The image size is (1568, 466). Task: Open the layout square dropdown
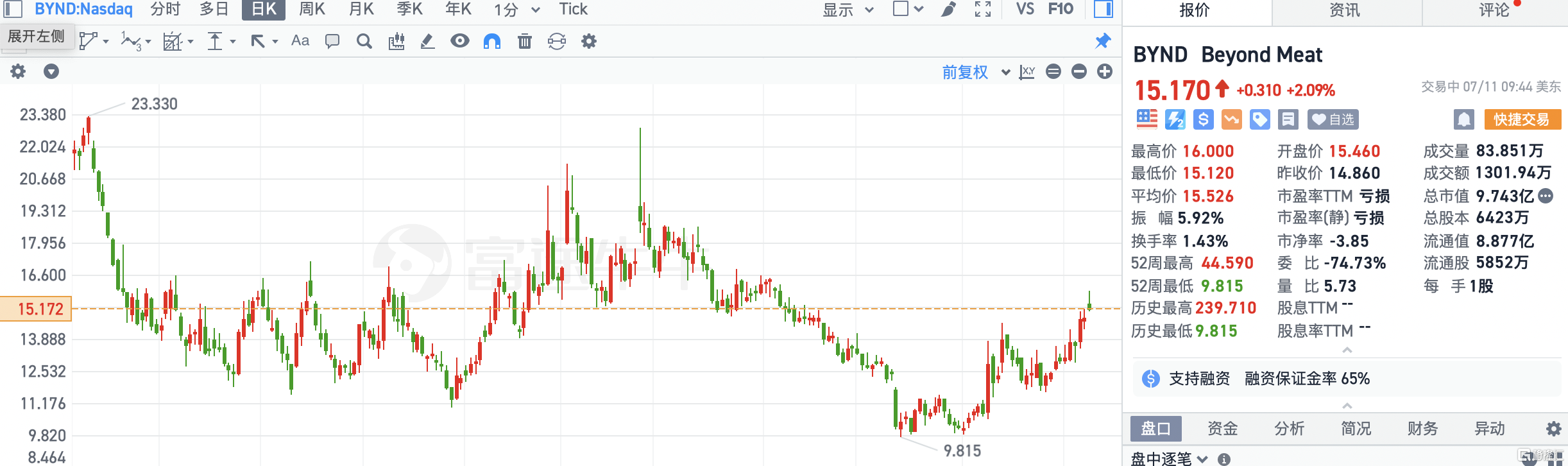point(908,9)
